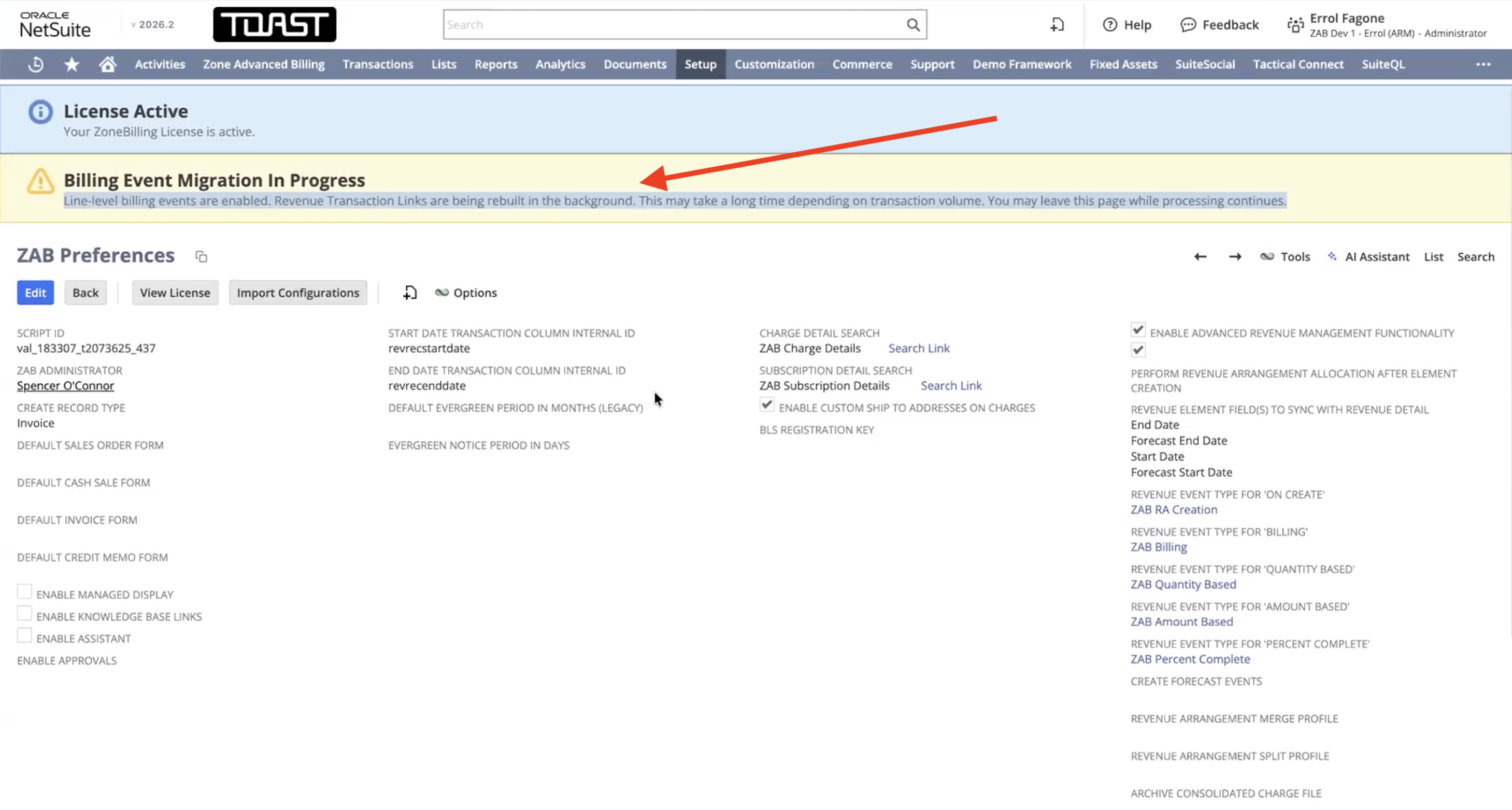Image resolution: width=1512 pixels, height=810 pixels.
Task: Click the blue Edit button
Action: pos(35,293)
